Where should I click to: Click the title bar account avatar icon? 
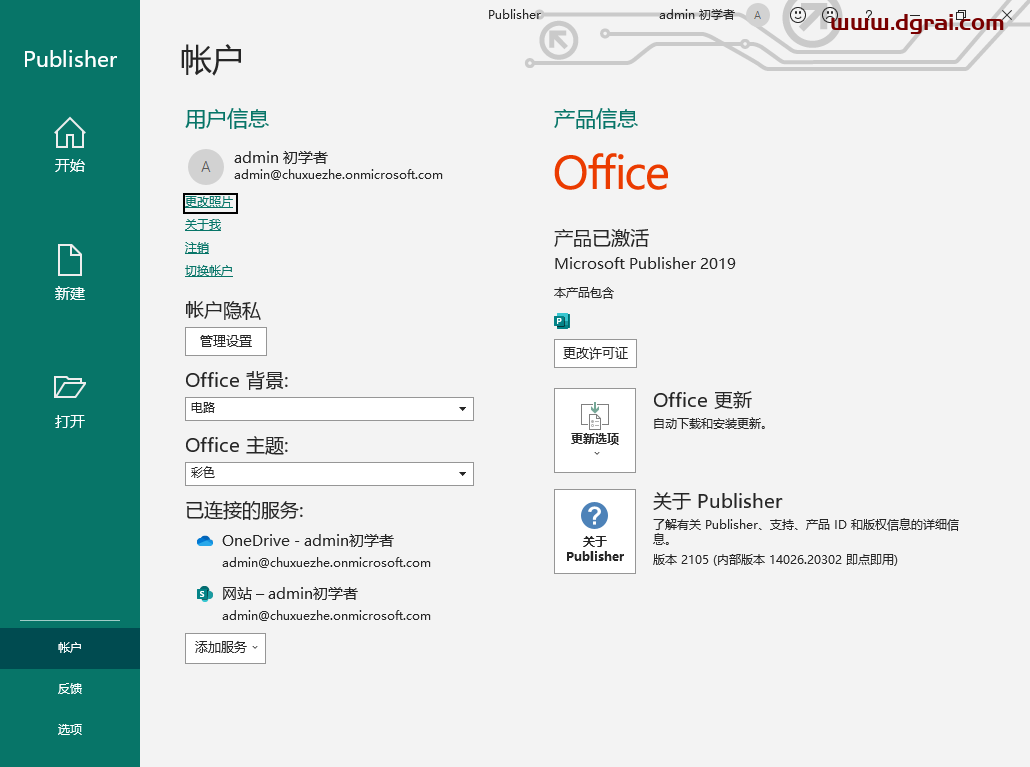coord(757,15)
